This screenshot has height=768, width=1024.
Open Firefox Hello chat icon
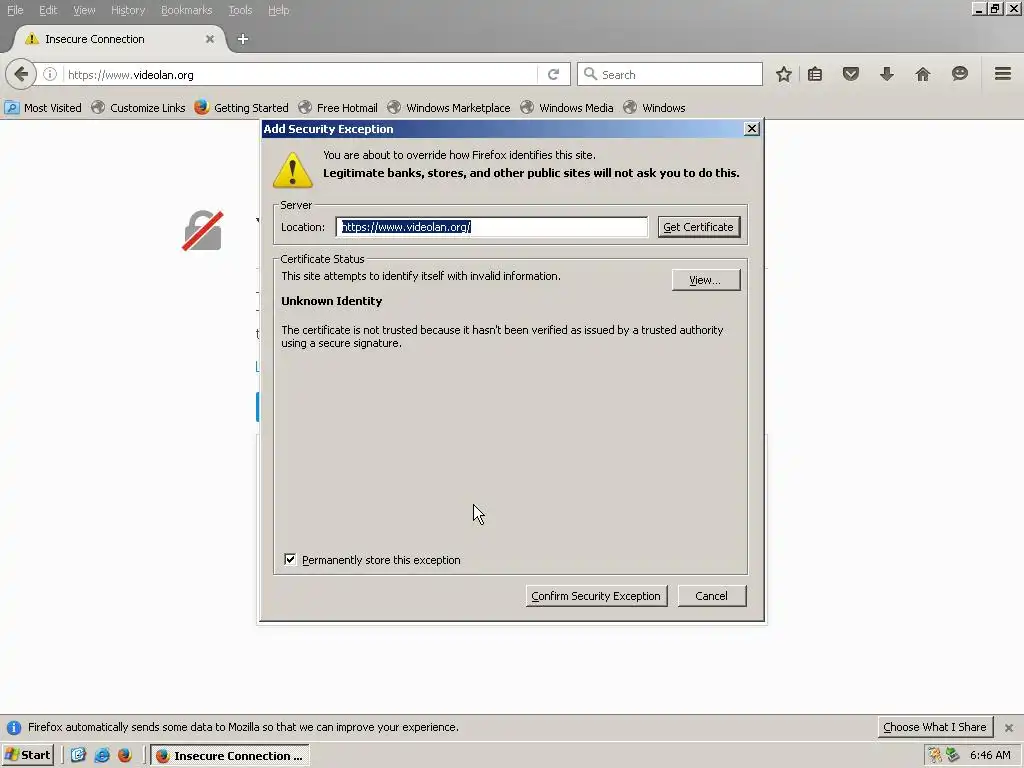click(959, 74)
